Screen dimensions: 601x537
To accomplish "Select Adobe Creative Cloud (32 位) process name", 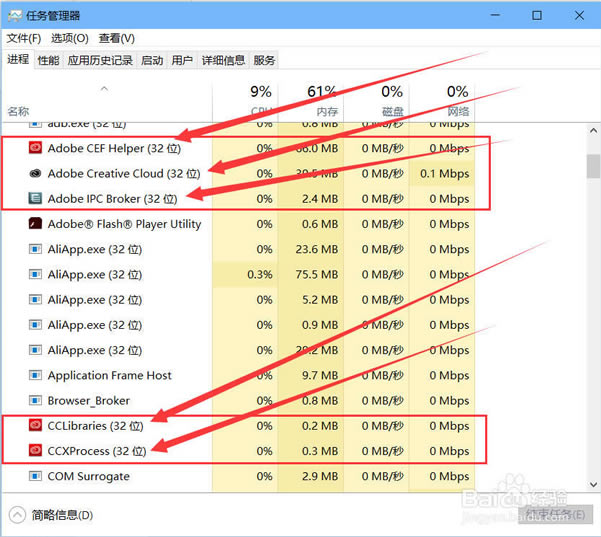I will coord(124,174).
